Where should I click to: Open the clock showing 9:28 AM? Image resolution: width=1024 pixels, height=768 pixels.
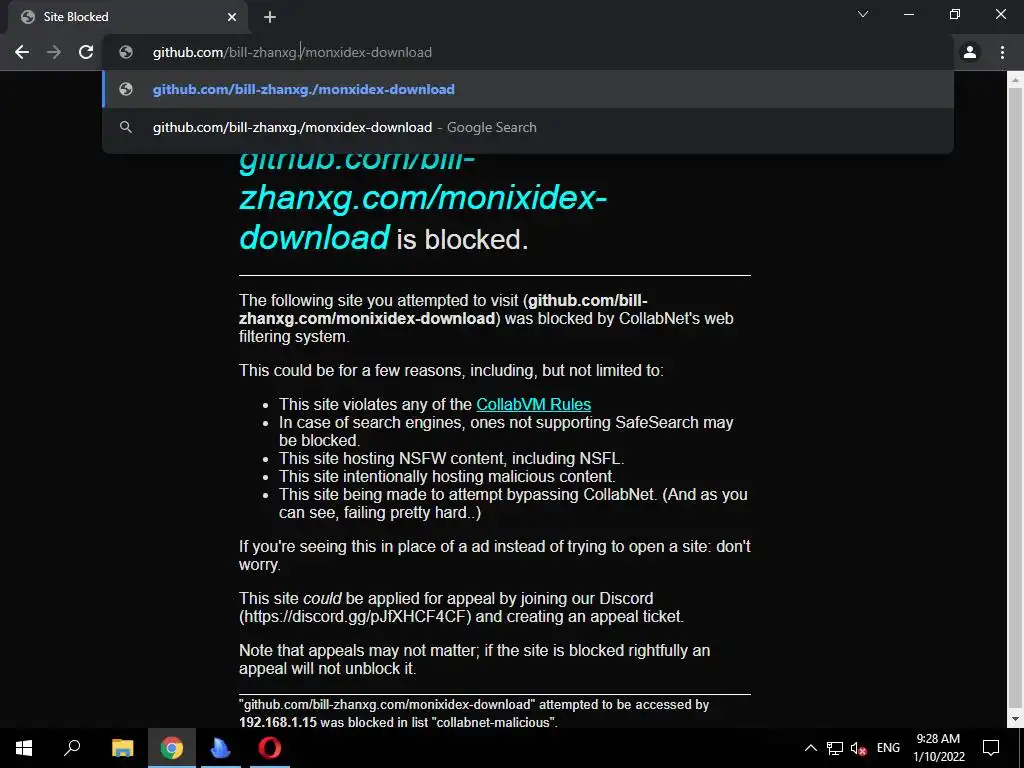[x=938, y=748]
